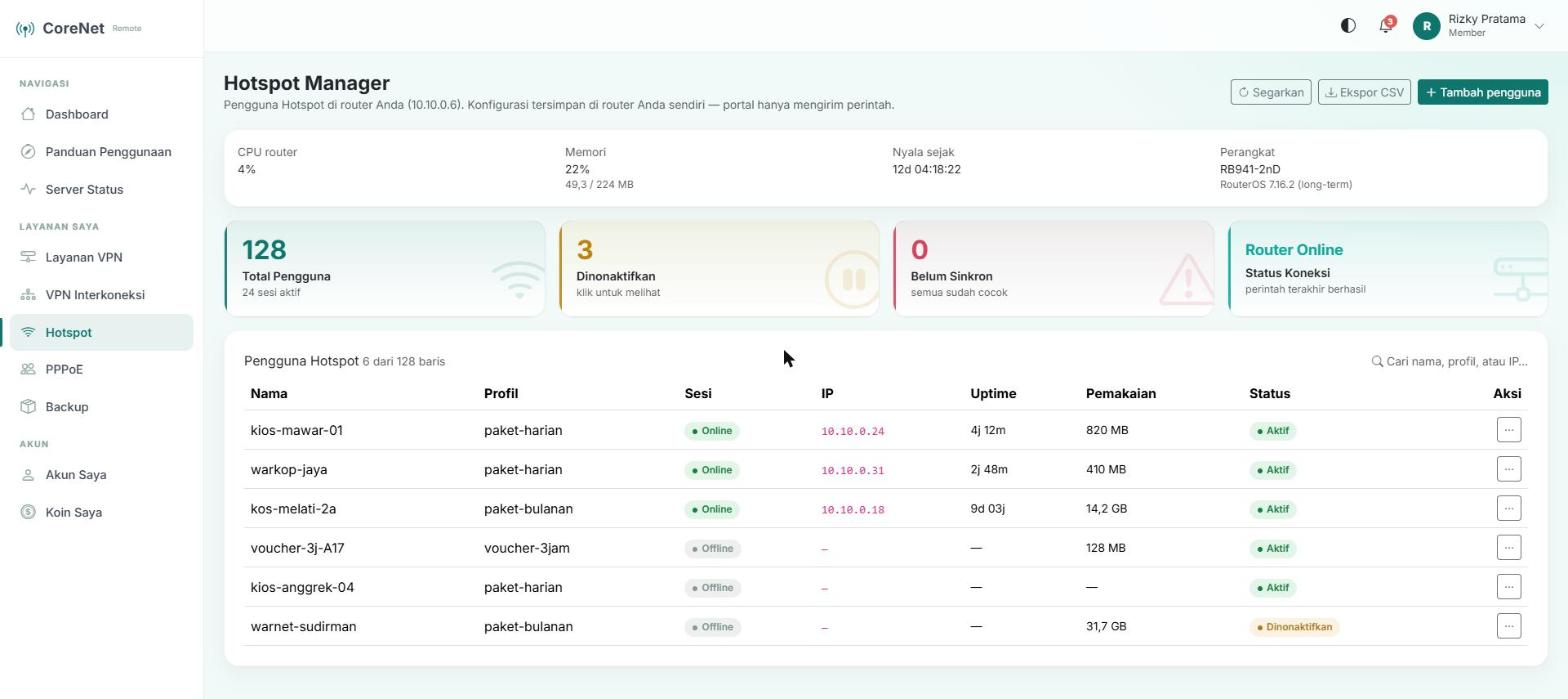Click uptime value 12d 04:18:22
This screenshot has width=1568, height=699.
[926, 169]
